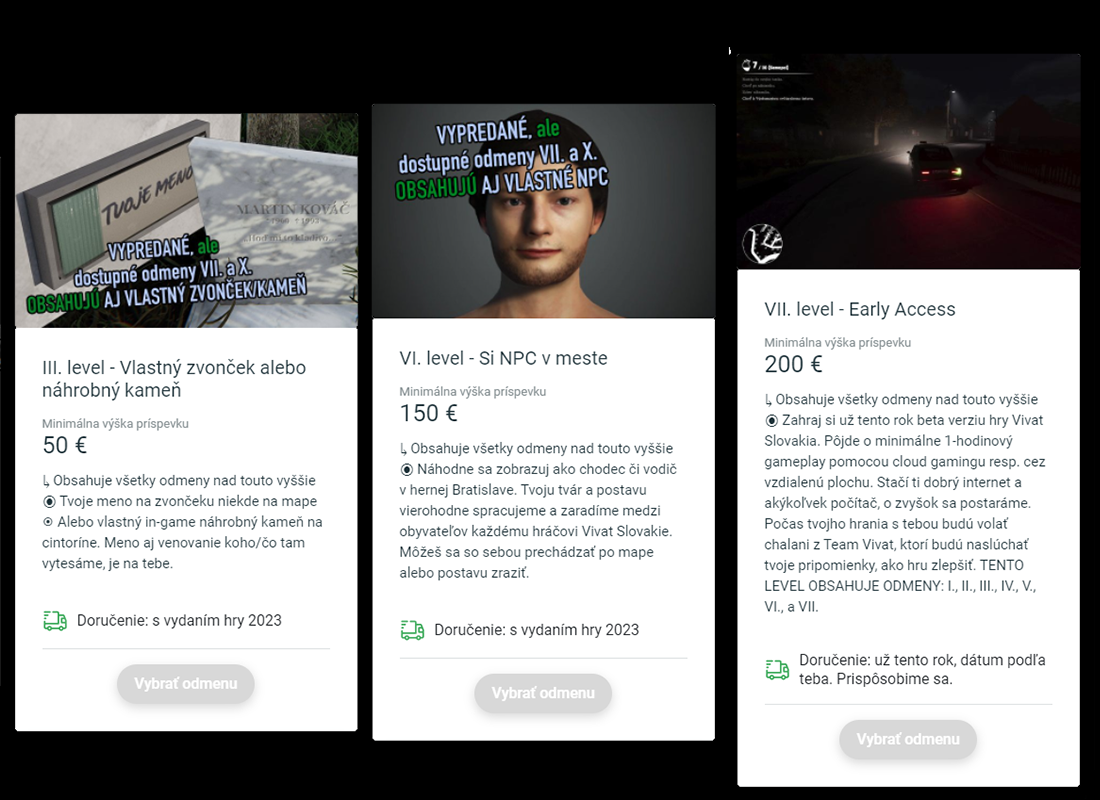Click the delivery truck icon in VII. level card
The width and height of the screenshot is (1100, 800).
pos(777,669)
